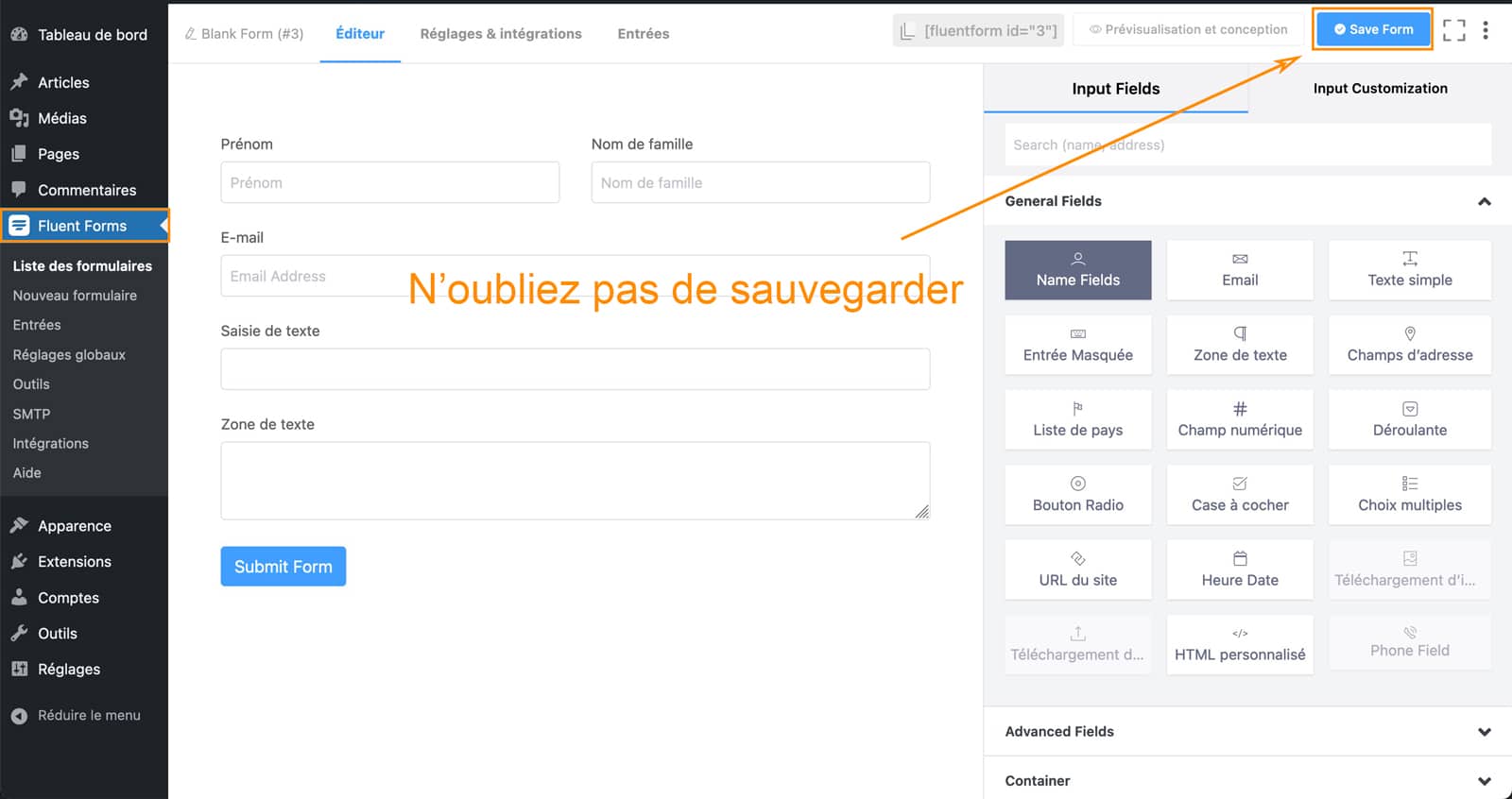Open the Extensions menu
1512x799 pixels.
[83, 562]
